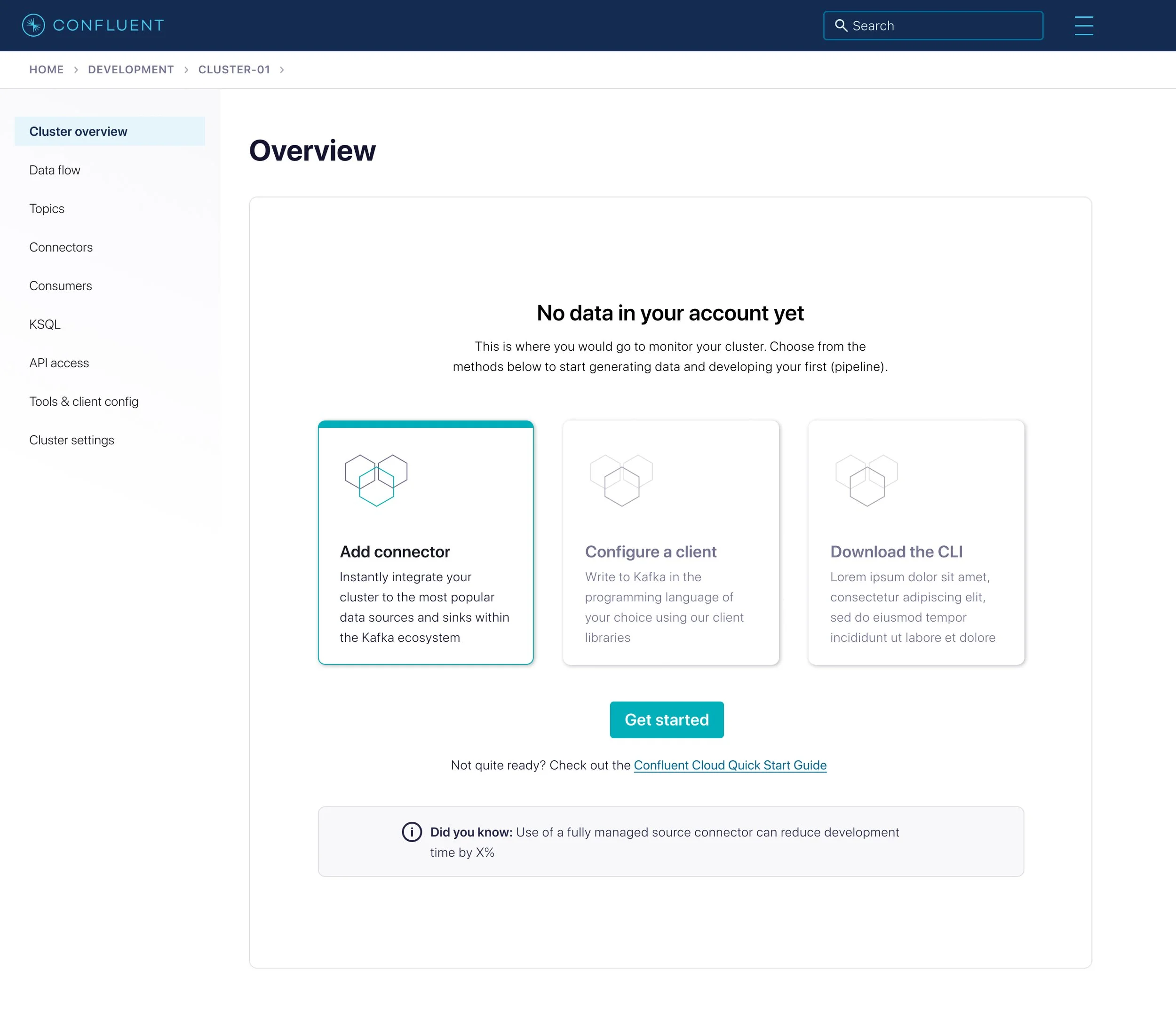Click the Did you know info icon
Viewport: 1176px width, 1010px height.
click(412, 832)
